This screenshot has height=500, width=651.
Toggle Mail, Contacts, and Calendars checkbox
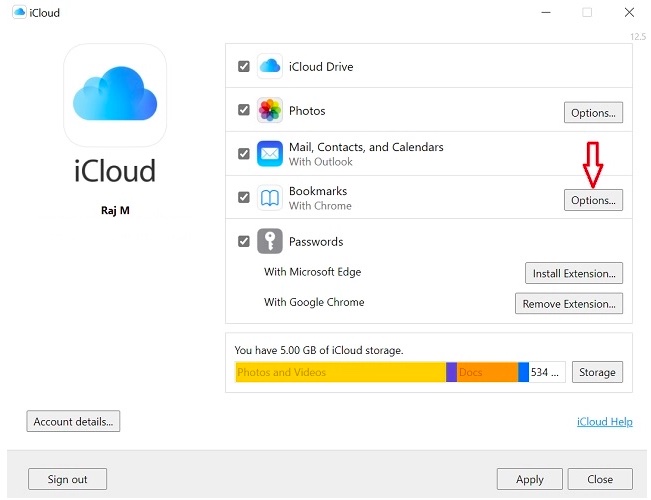click(244, 154)
